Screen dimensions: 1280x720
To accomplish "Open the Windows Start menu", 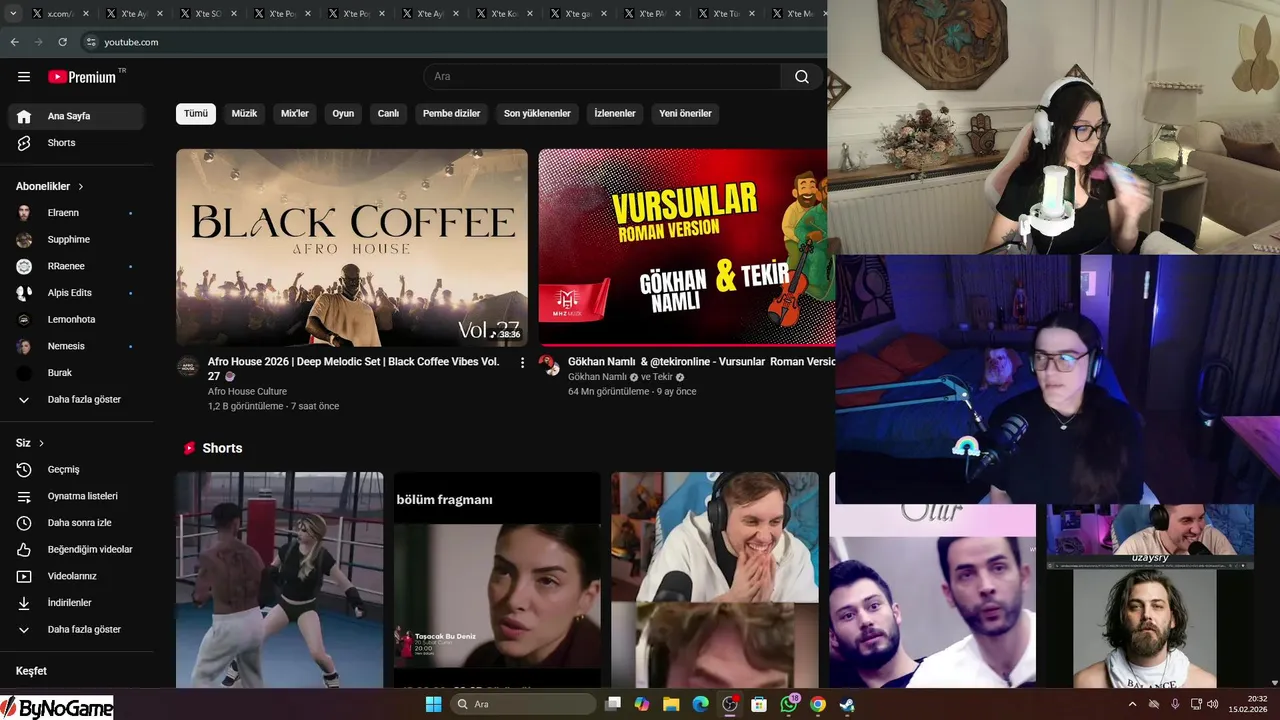I will 433,704.
